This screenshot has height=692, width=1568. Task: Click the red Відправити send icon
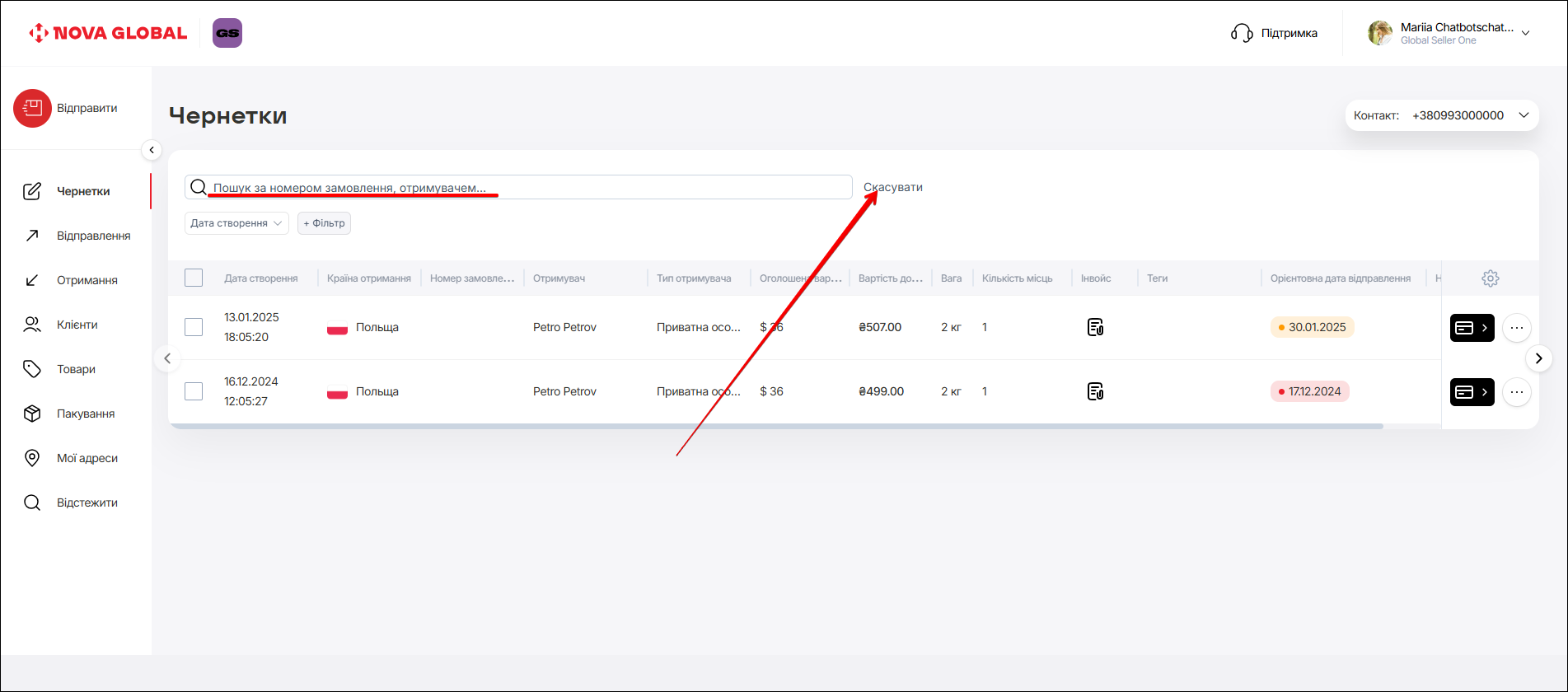click(32, 108)
